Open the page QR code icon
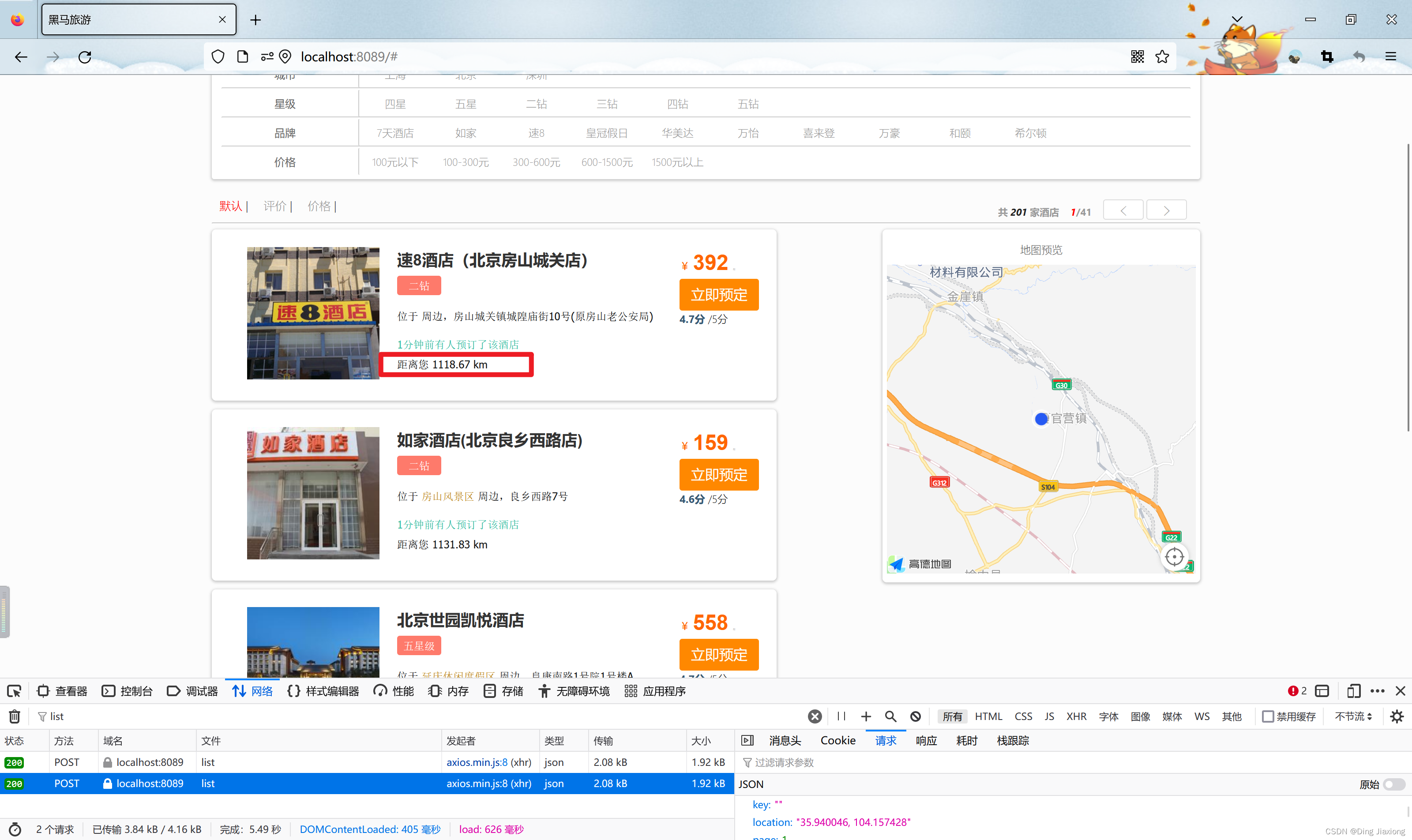Image resolution: width=1412 pixels, height=840 pixels. [1137, 56]
